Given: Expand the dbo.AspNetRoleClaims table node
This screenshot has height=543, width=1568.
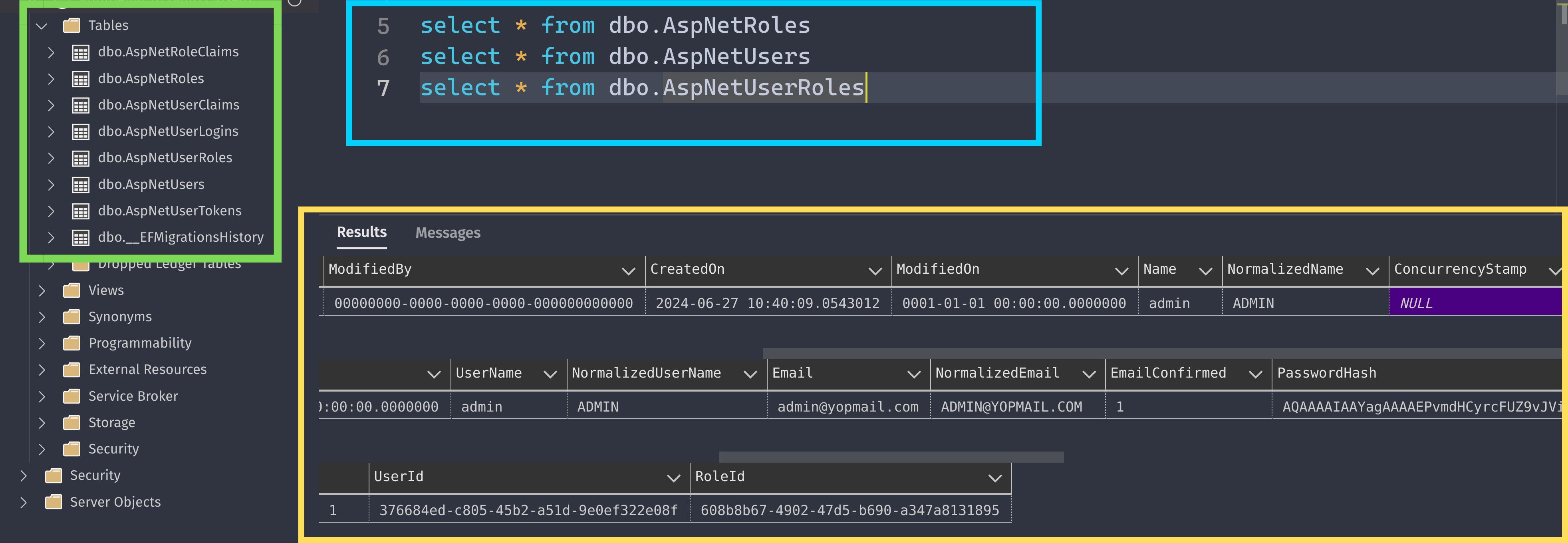Looking at the screenshot, I should (x=51, y=52).
